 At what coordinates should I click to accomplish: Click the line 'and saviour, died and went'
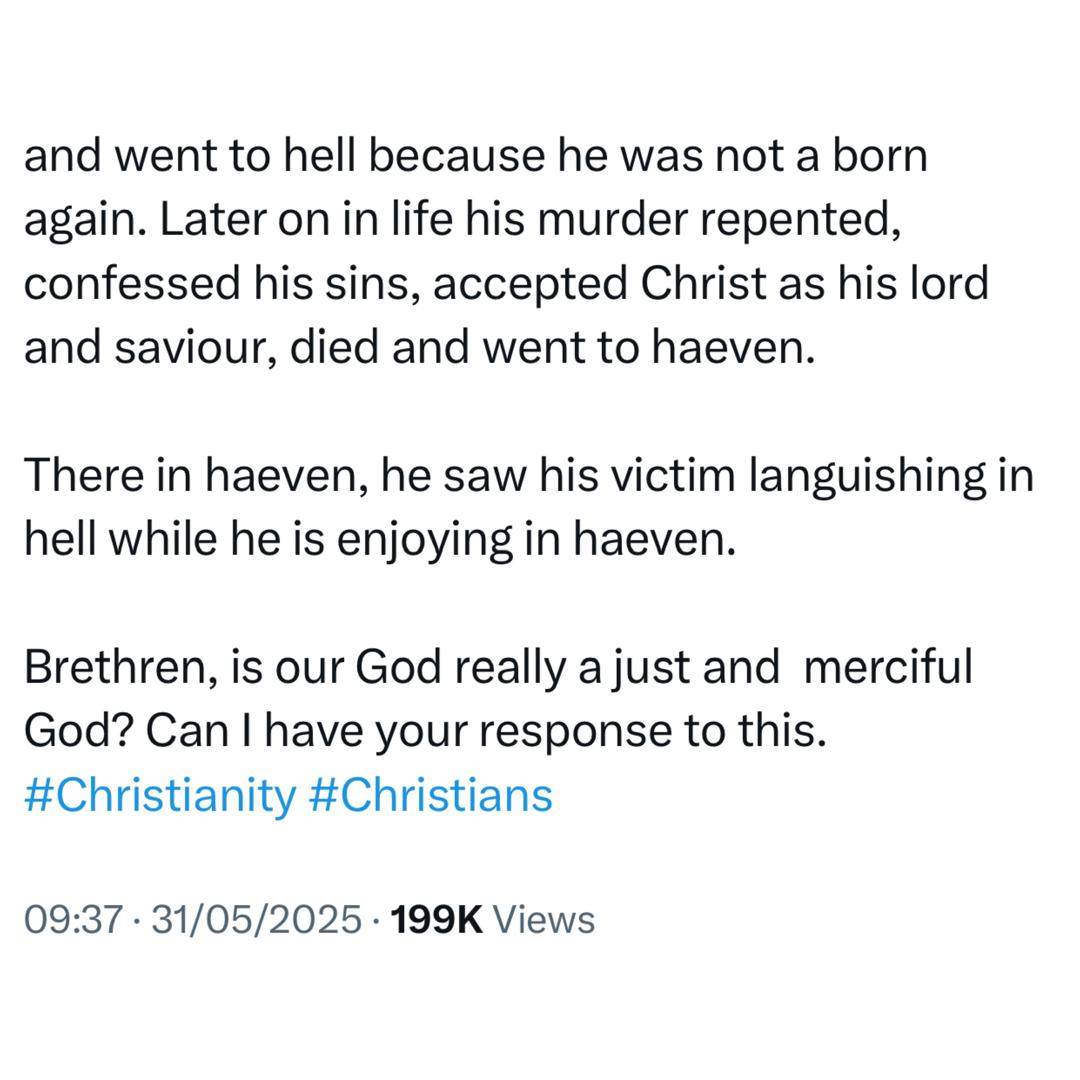pyautogui.click(x=419, y=347)
